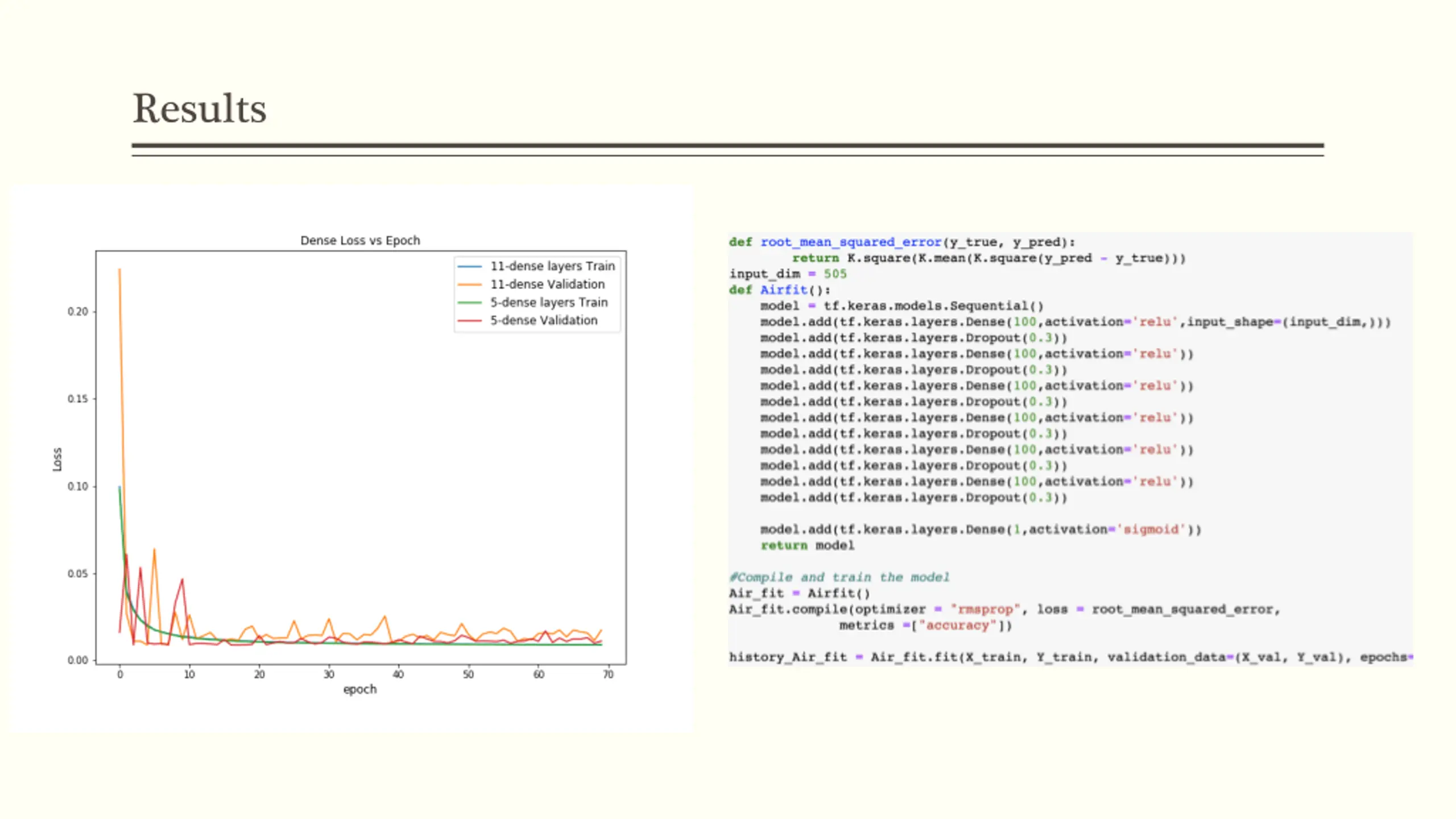The image size is (1456, 819).
Task: Click the Compile and train the model comment
Action: 839,577
